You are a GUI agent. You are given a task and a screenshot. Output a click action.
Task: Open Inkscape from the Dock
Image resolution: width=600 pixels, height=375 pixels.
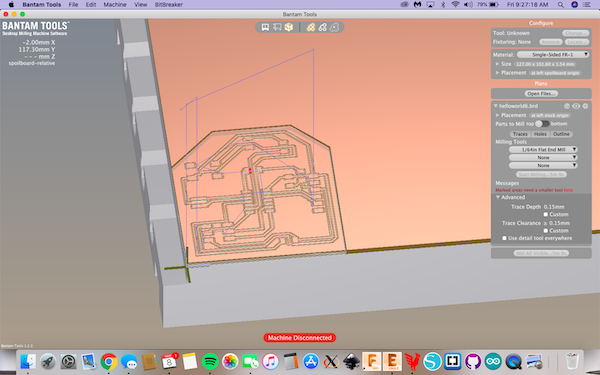tap(351, 361)
